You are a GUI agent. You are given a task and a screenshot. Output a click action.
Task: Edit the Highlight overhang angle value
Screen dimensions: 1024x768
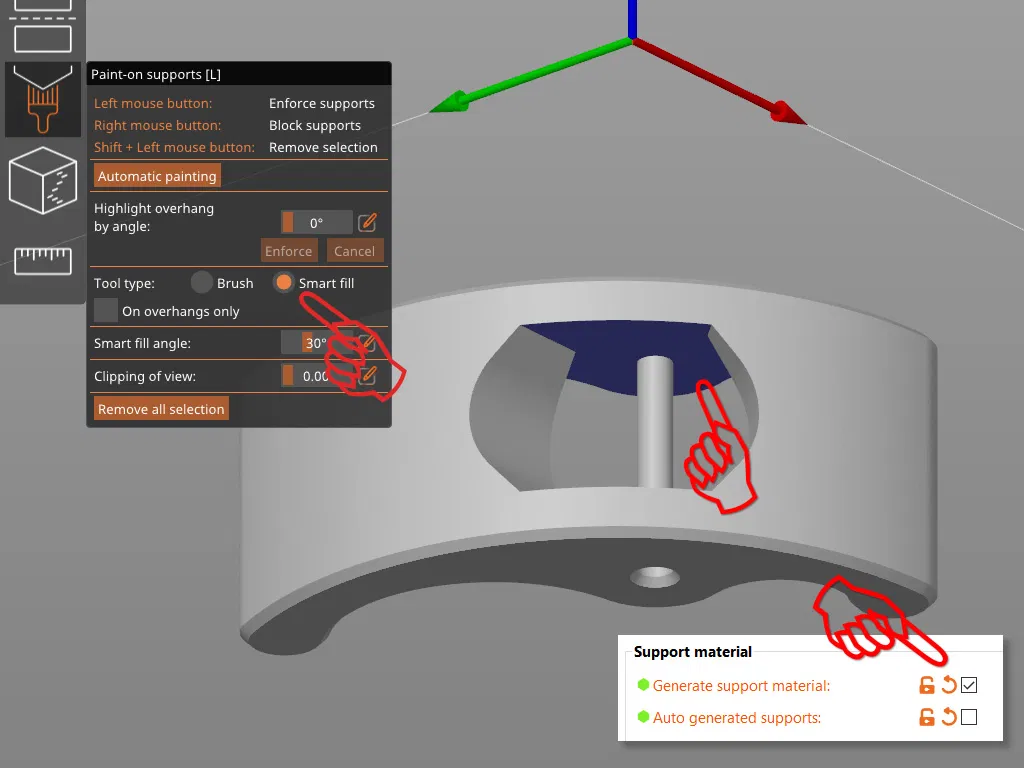coord(367,223)
